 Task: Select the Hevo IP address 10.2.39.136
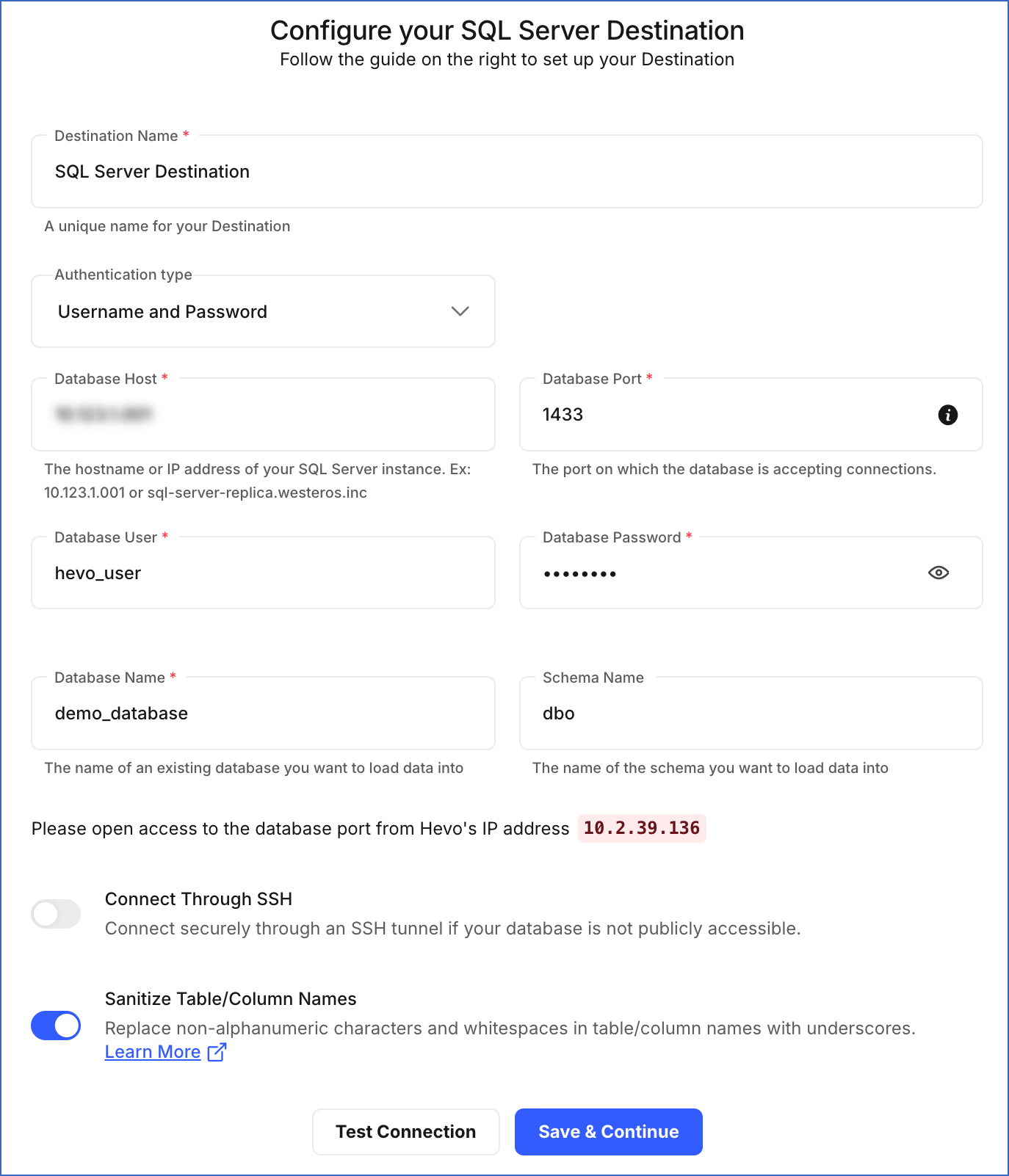coord(642,828)
